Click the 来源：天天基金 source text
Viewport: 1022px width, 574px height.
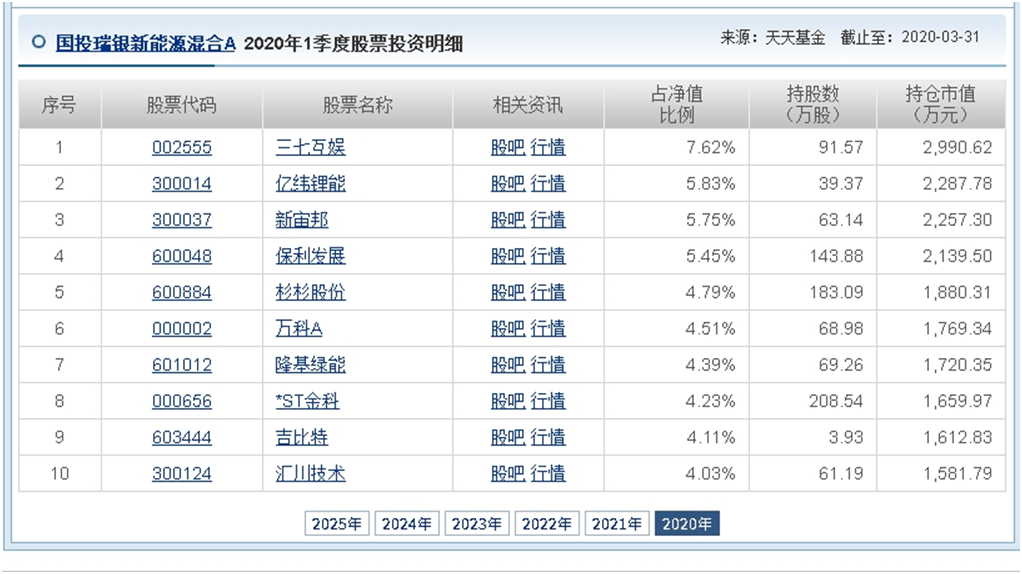[x=772, y=37]
